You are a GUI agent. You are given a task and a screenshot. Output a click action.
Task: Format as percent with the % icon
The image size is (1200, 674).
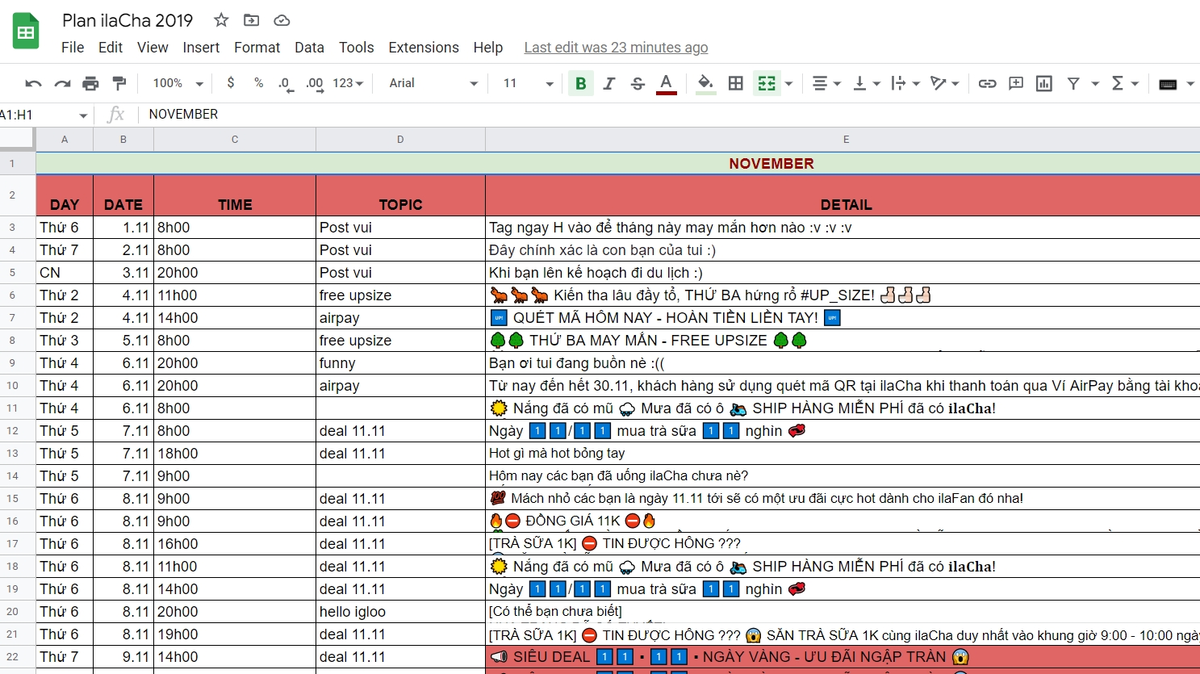point(258,83)
